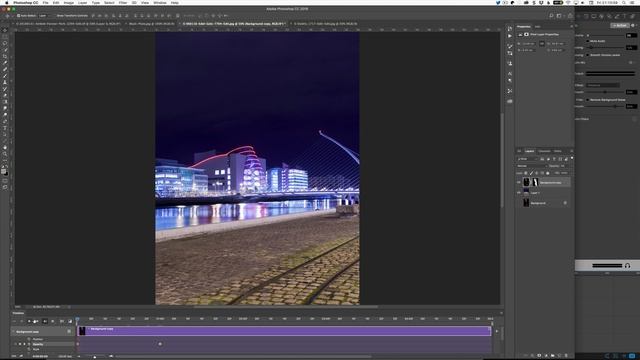640x360 pixels.
Task: Select the Brush tool
Action: pos(5,76)
